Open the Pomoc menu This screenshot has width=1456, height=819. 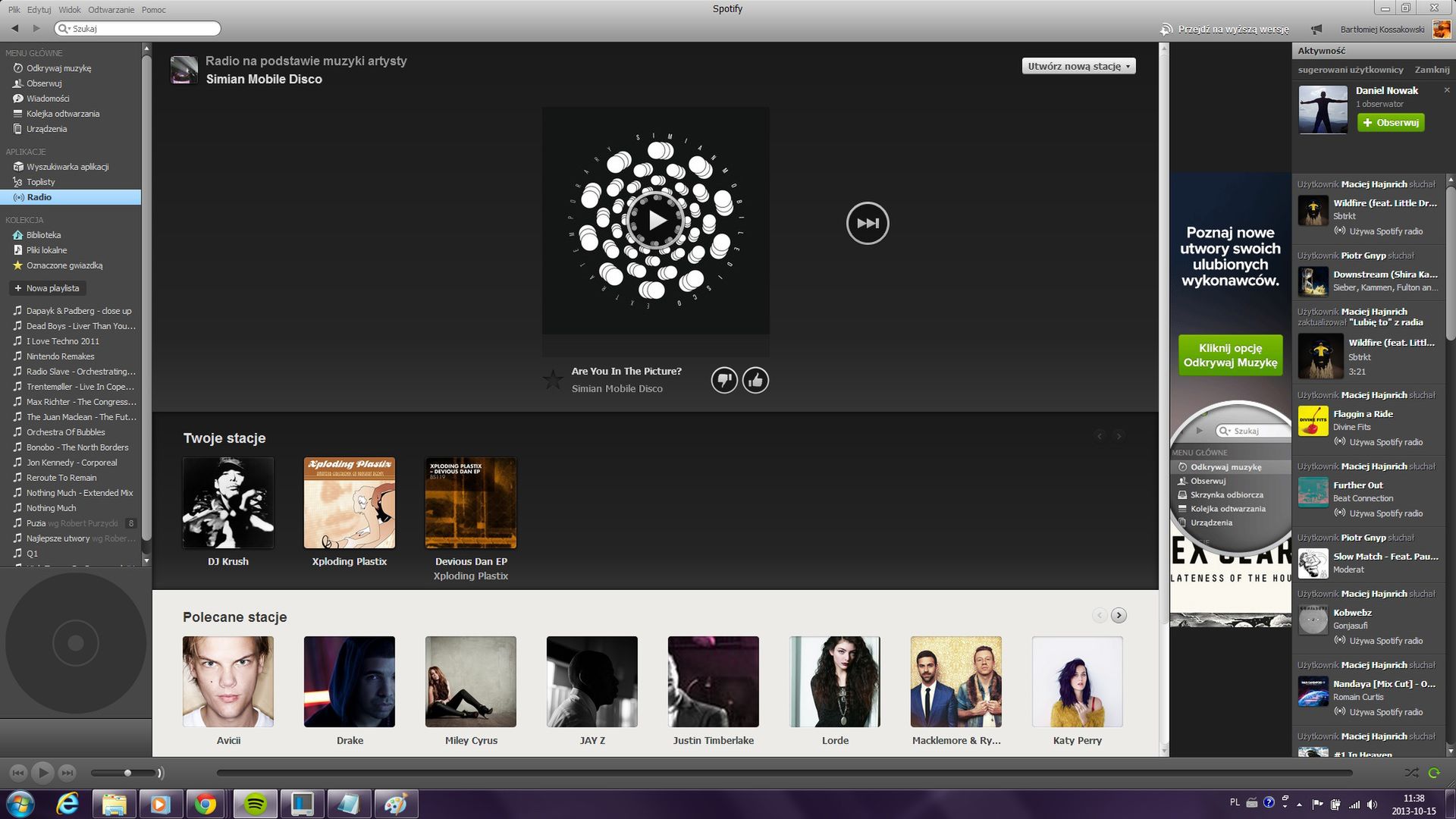click(x=154, y=9)
